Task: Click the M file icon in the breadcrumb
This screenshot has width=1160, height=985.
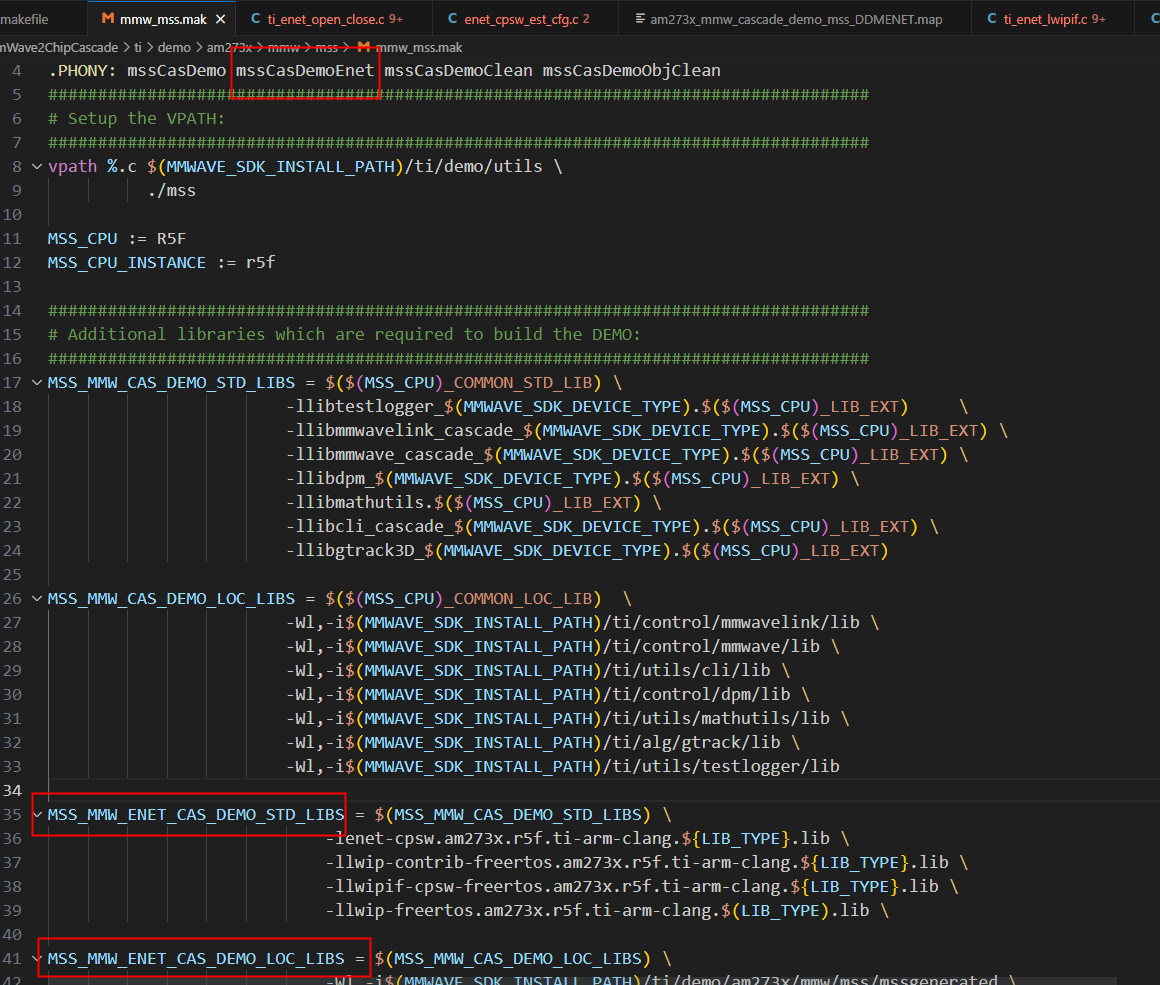Action: tap(363, 47)
